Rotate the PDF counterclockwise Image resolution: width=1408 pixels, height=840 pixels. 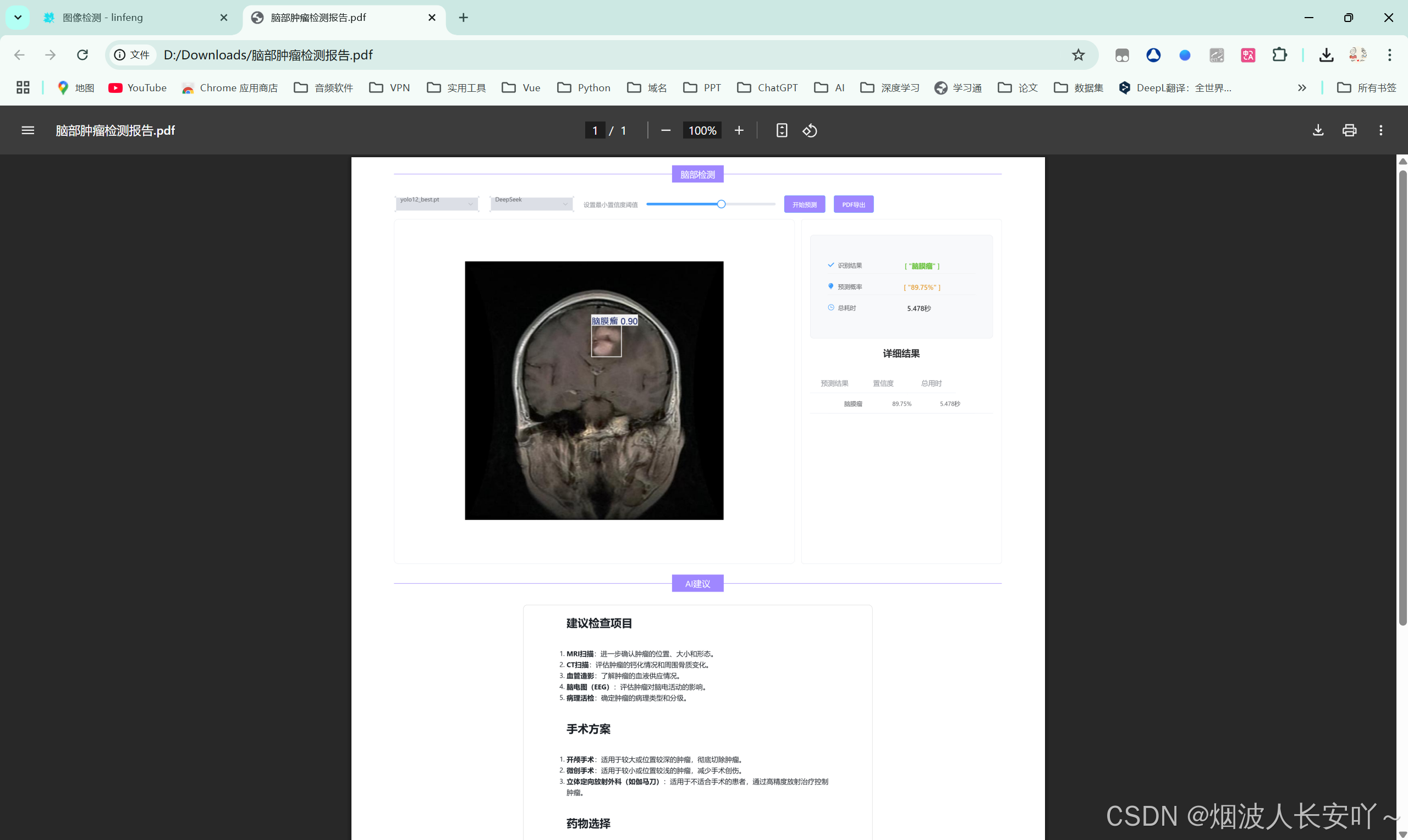coord(810,131)
